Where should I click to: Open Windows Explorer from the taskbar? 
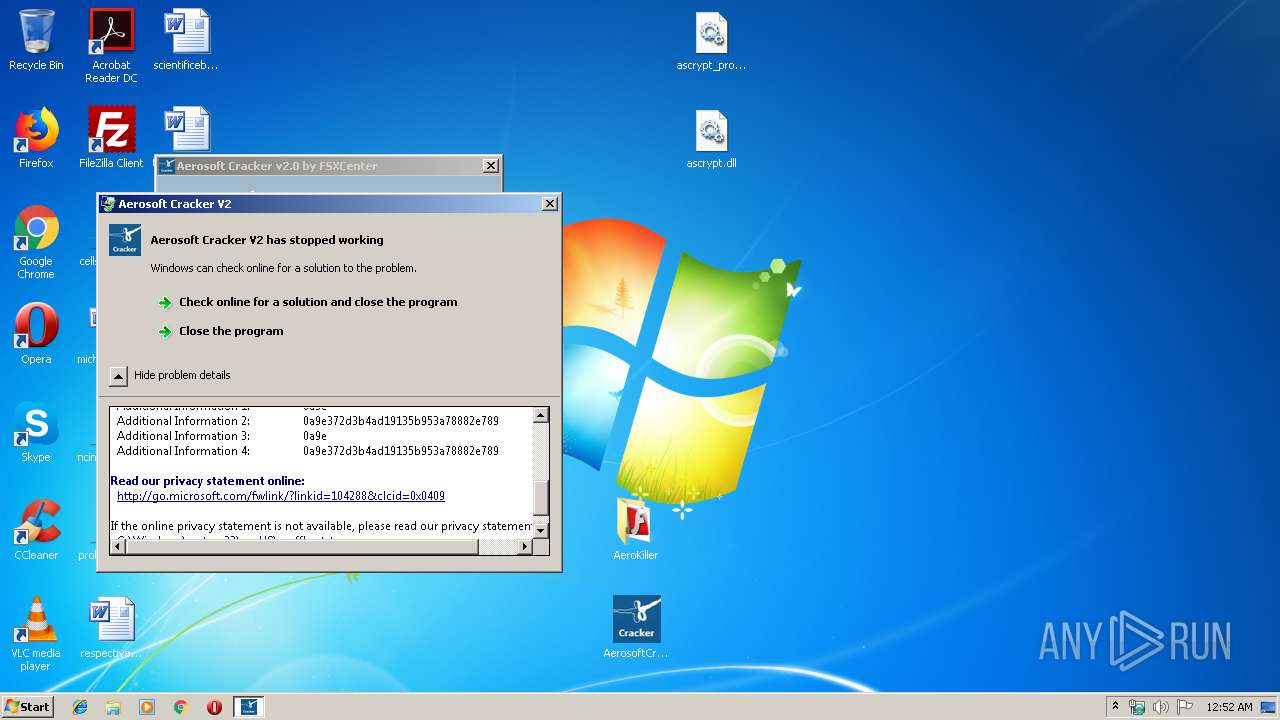113,707
